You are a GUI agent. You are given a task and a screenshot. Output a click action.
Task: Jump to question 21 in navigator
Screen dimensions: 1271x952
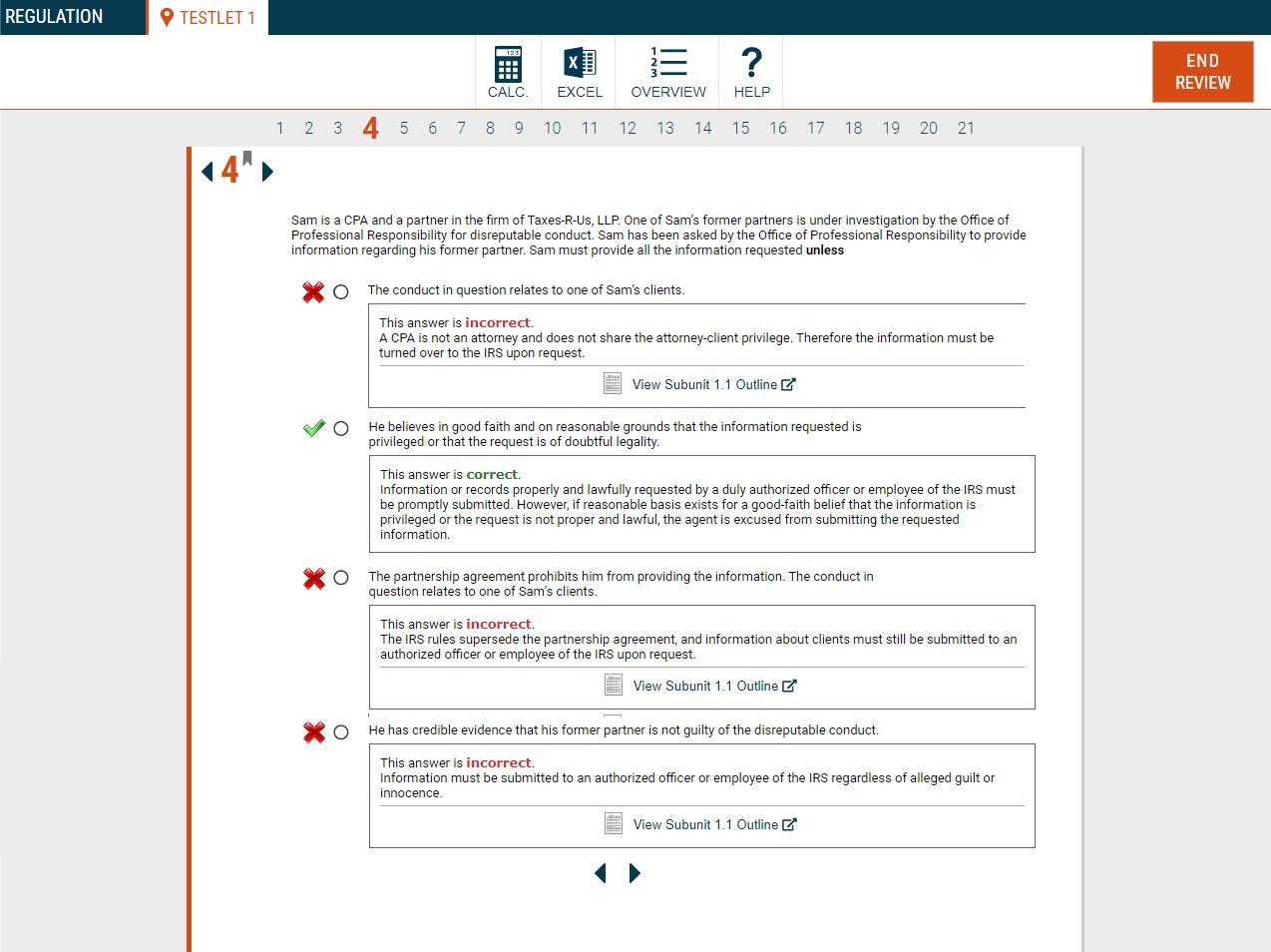[x=966, y=128]
